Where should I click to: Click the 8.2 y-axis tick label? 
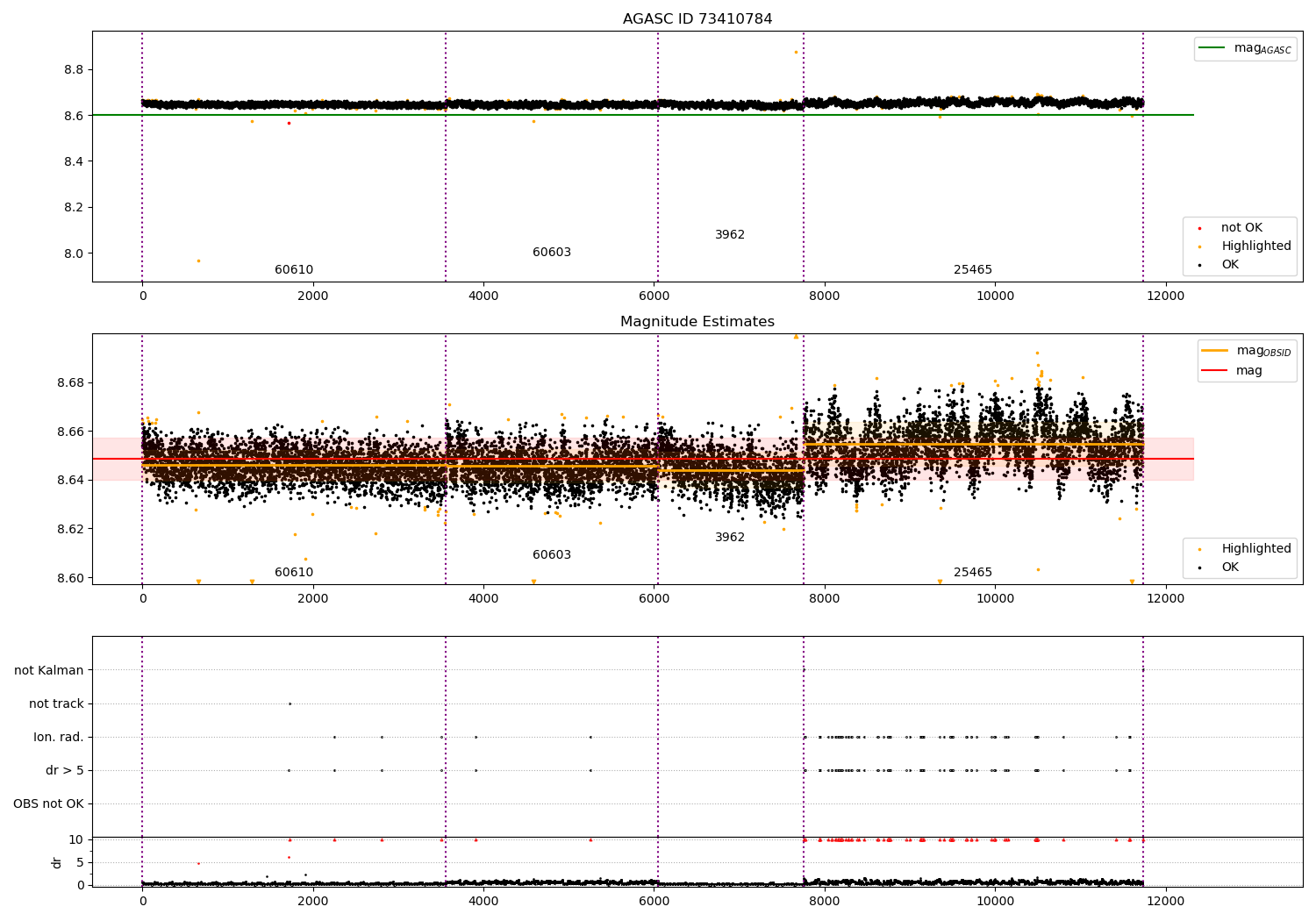74,208
